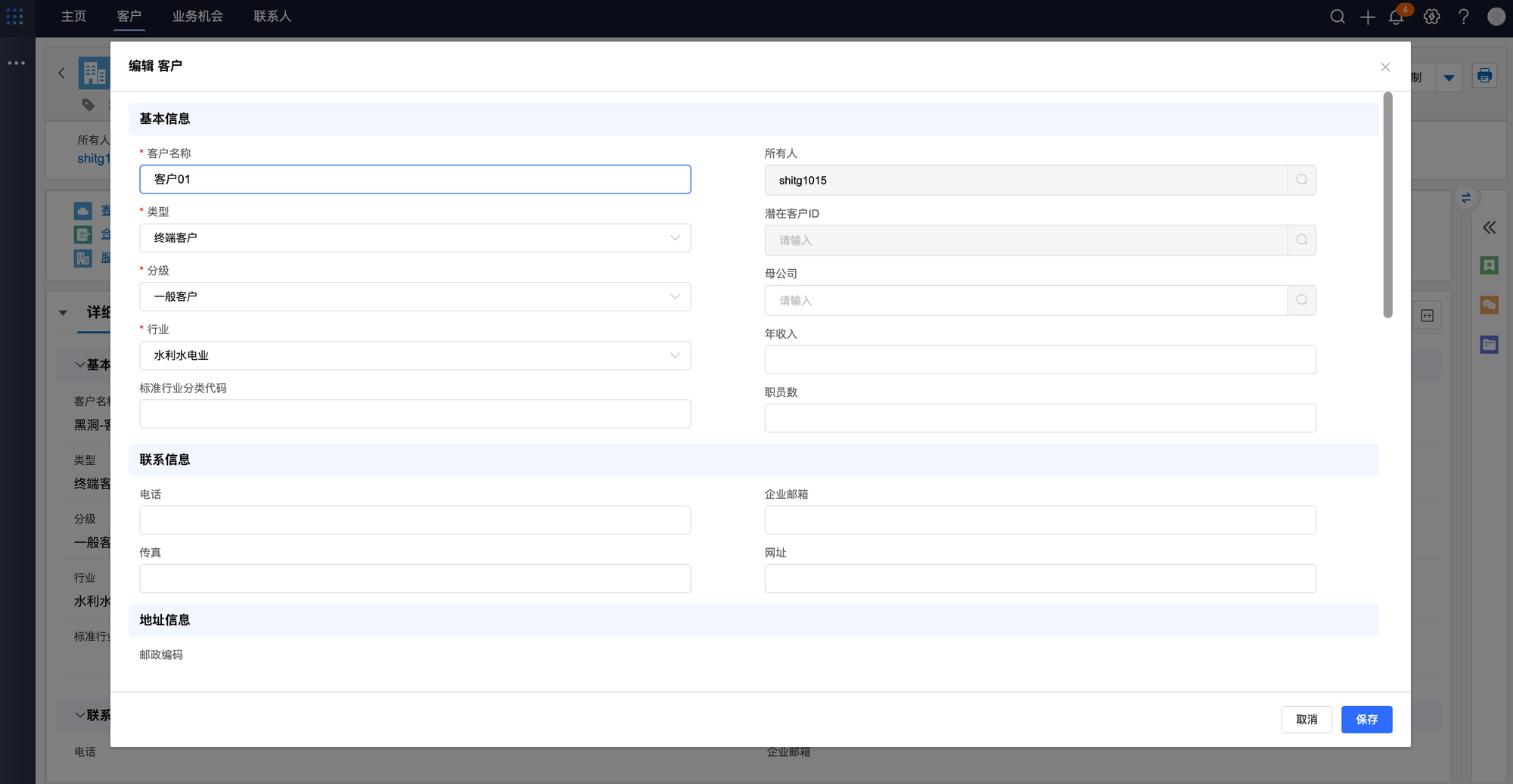The image size is (1513, 784).
Task: Click lookup icon in 所有人 field
Action: pyautogui.click(x=1302, y=180)
